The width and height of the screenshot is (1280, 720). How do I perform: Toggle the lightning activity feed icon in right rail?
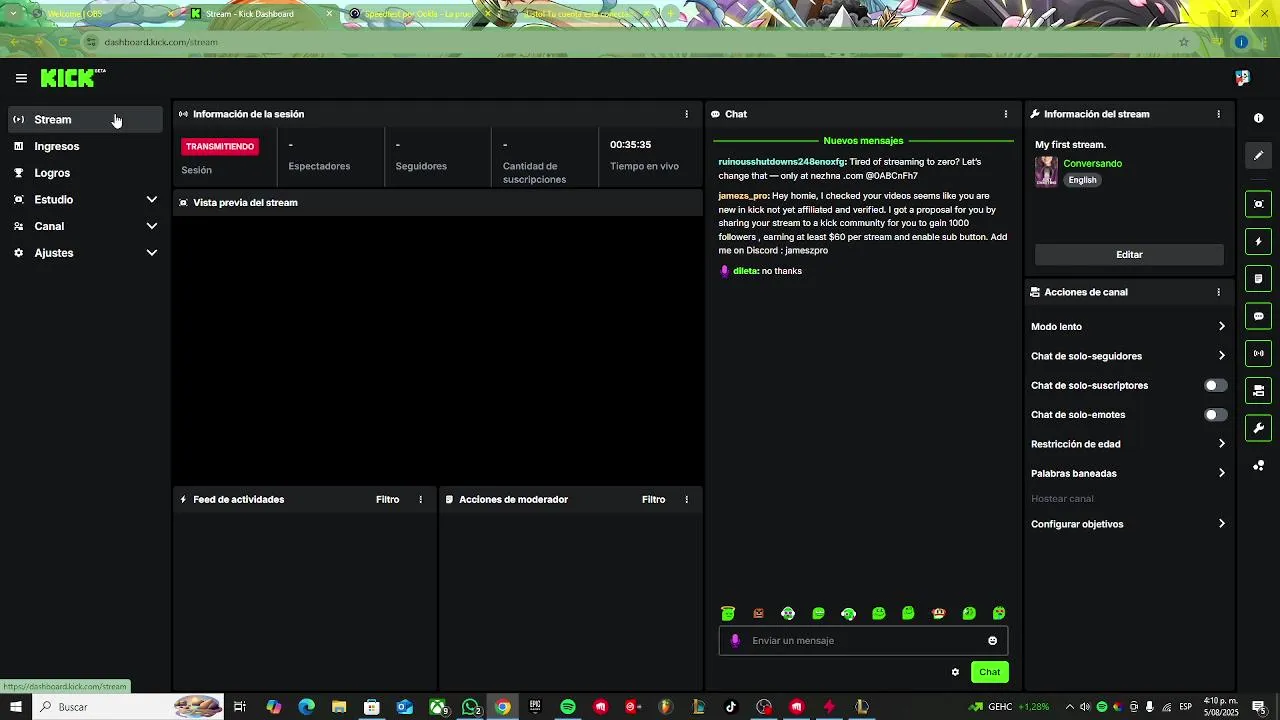click(x=1258, y=241)
